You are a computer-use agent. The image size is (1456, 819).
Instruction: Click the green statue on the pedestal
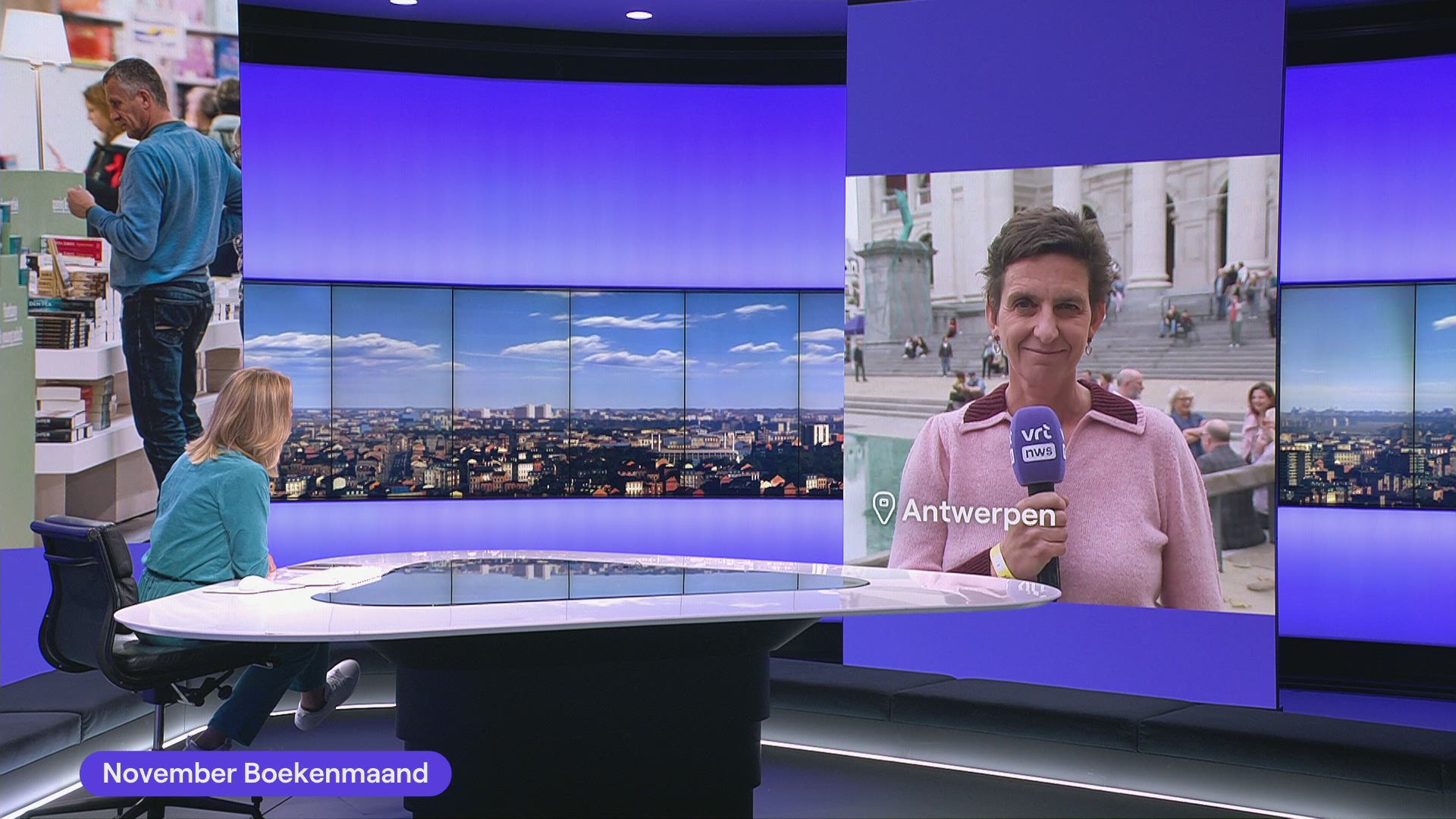pyautogui.click(x=903, y=215)
